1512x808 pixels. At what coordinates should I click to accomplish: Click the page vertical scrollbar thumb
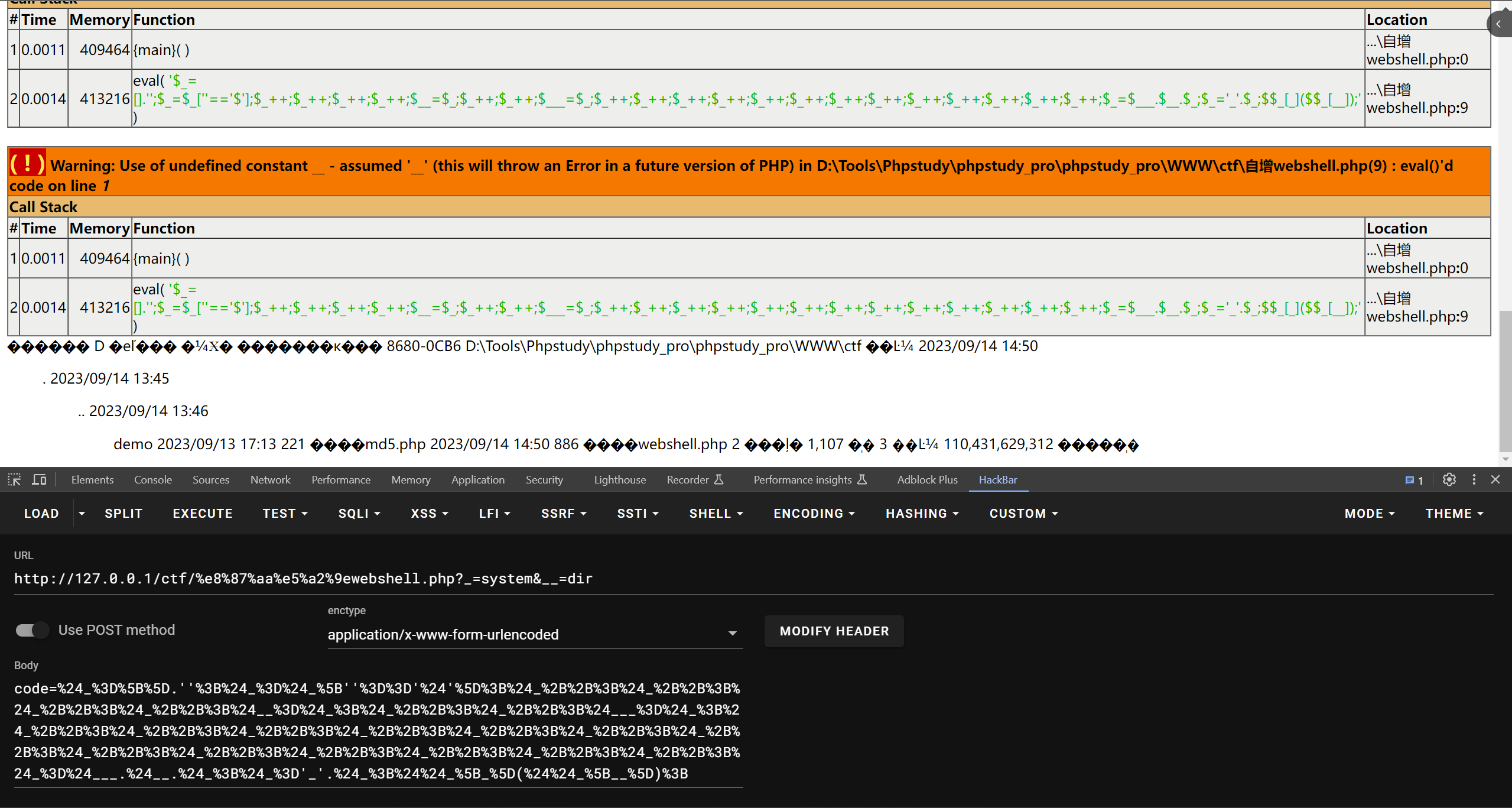coord(1506,381)
